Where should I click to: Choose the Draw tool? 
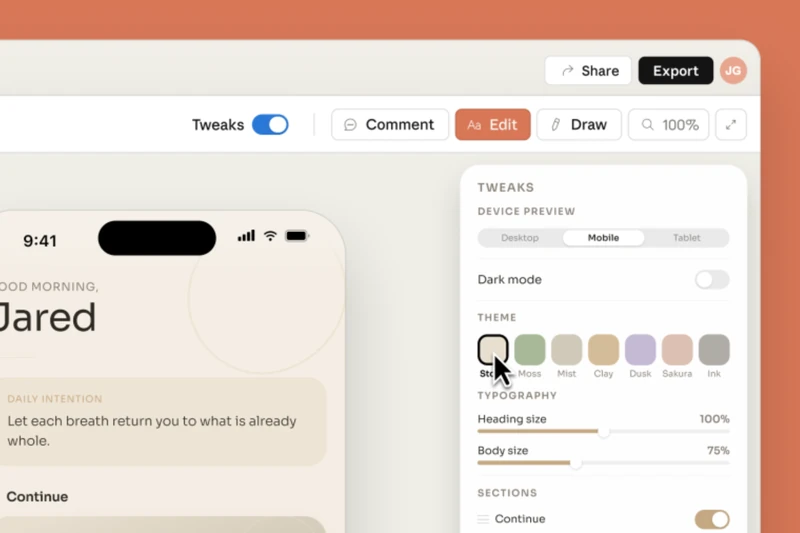(578, 125)
